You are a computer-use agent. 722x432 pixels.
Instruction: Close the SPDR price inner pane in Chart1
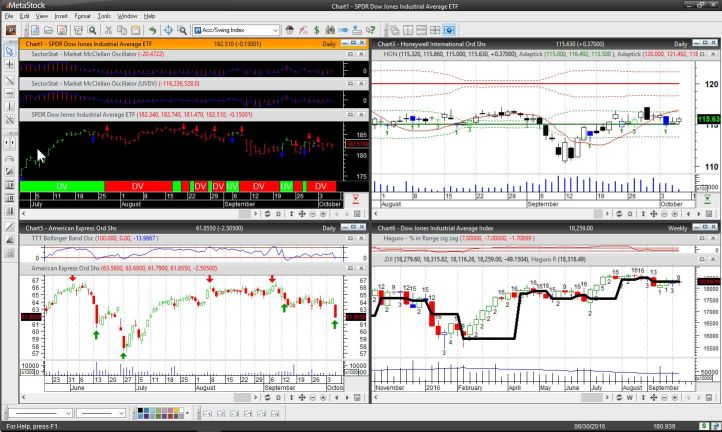pyautogui.click(x=361, y=115)
